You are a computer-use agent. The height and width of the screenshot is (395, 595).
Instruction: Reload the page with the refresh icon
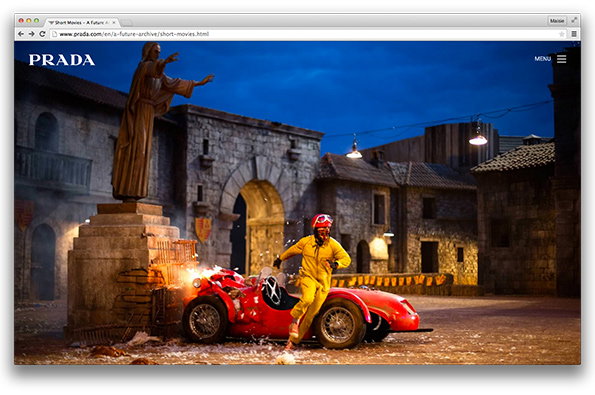click(42, 34)
